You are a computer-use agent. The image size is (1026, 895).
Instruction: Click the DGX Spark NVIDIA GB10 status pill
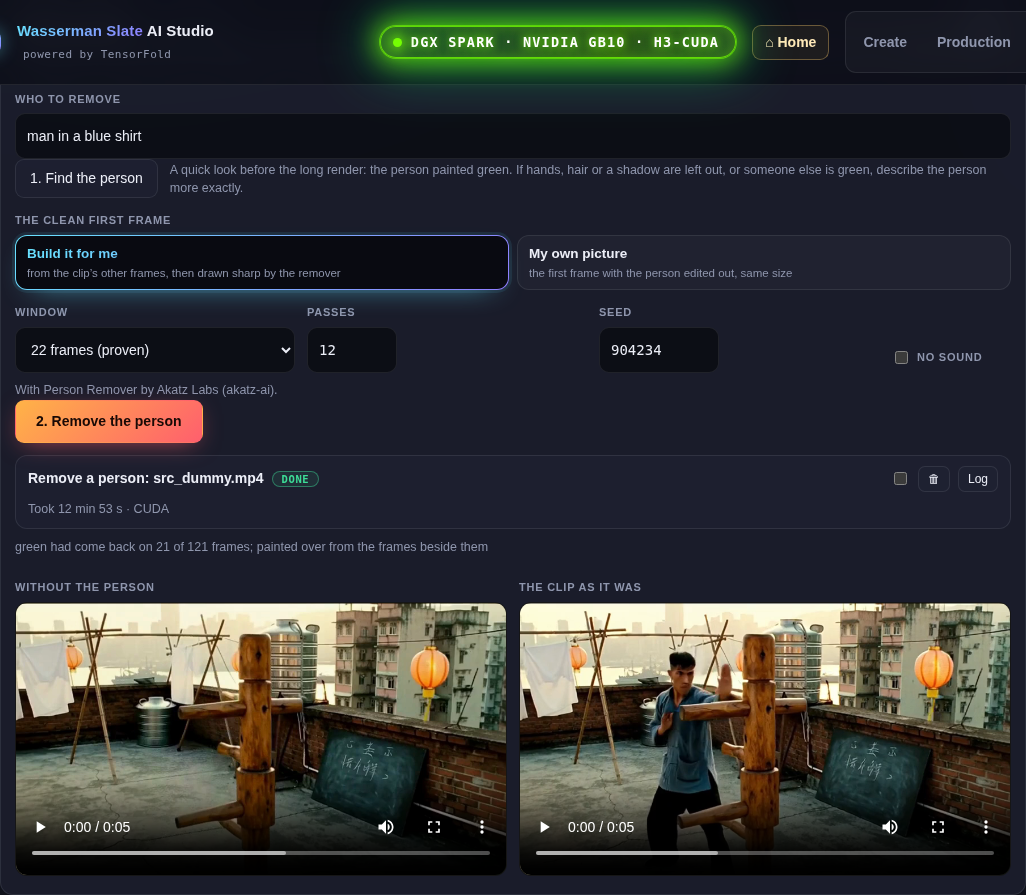557,43
